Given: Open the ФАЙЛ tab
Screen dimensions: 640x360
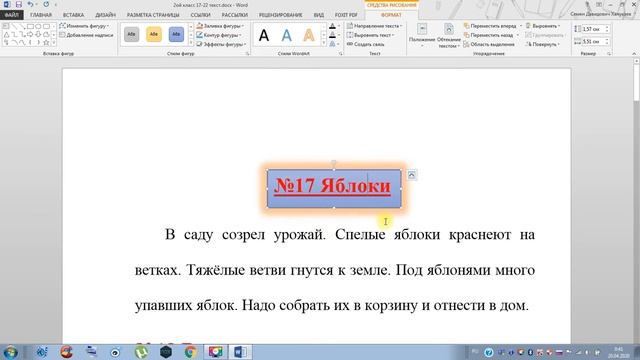Looking at the screenshot, I should (x=11, y=15).
